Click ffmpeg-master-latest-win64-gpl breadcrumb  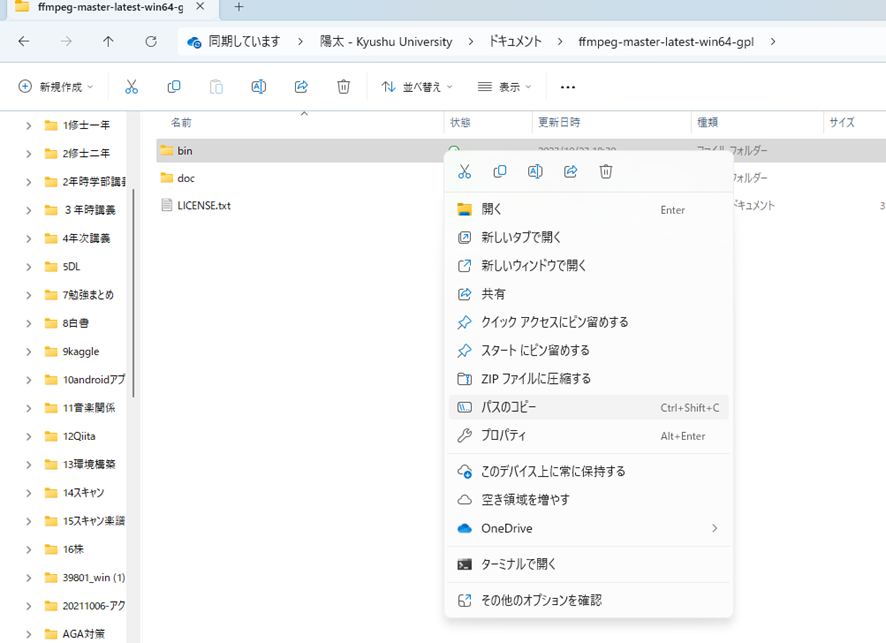pos(666,41)
